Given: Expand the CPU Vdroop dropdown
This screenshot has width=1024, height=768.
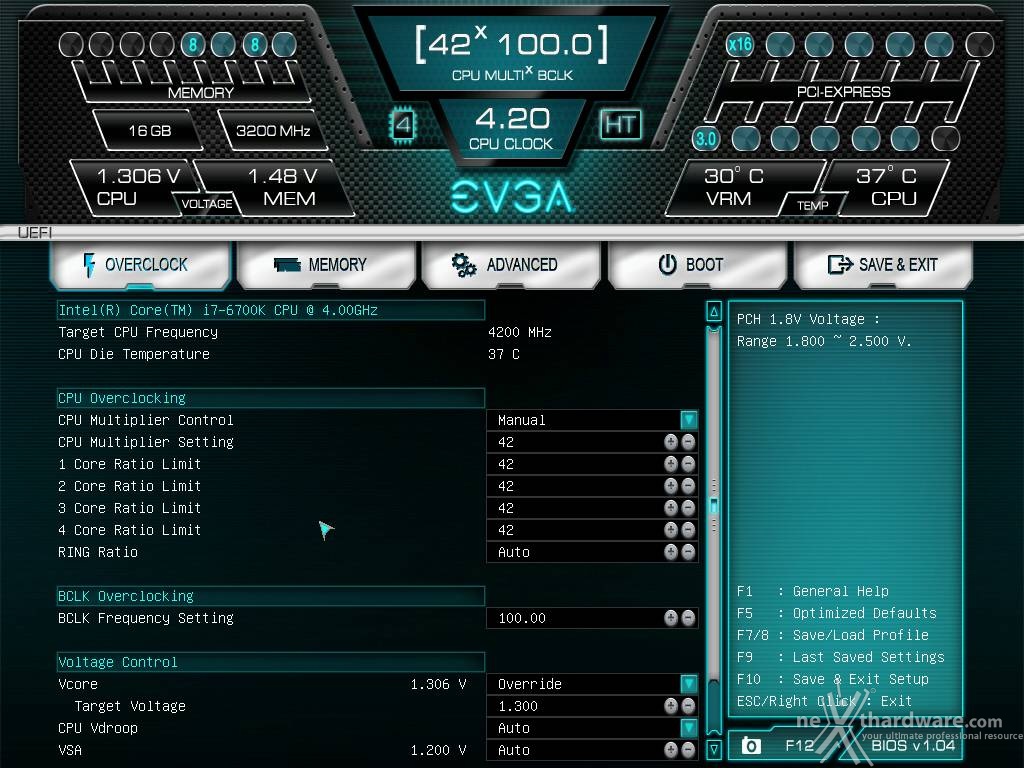Looking at the screenshot, I should 688,728.
